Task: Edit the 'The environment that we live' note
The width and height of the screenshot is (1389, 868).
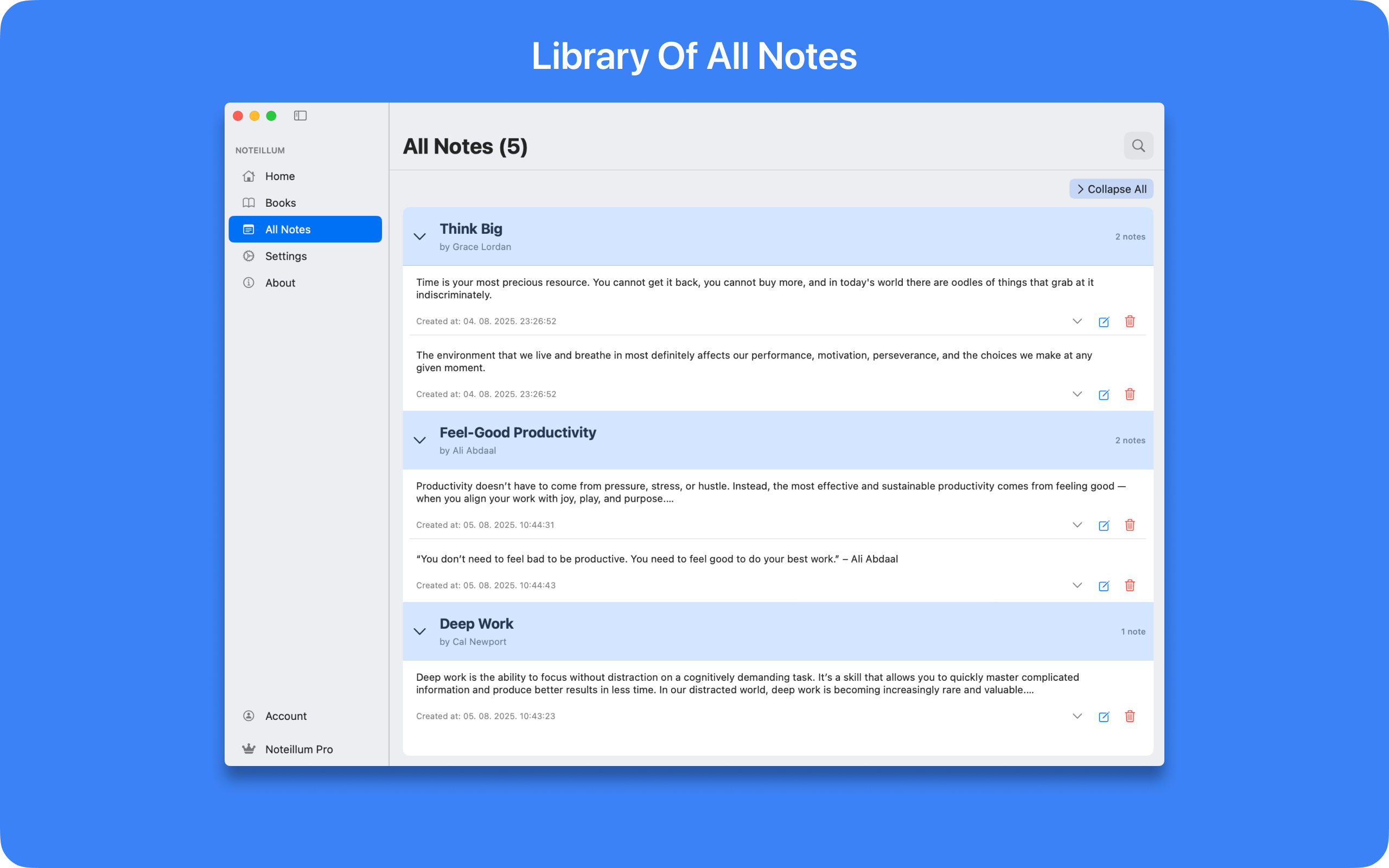Action: [1103, 394]
